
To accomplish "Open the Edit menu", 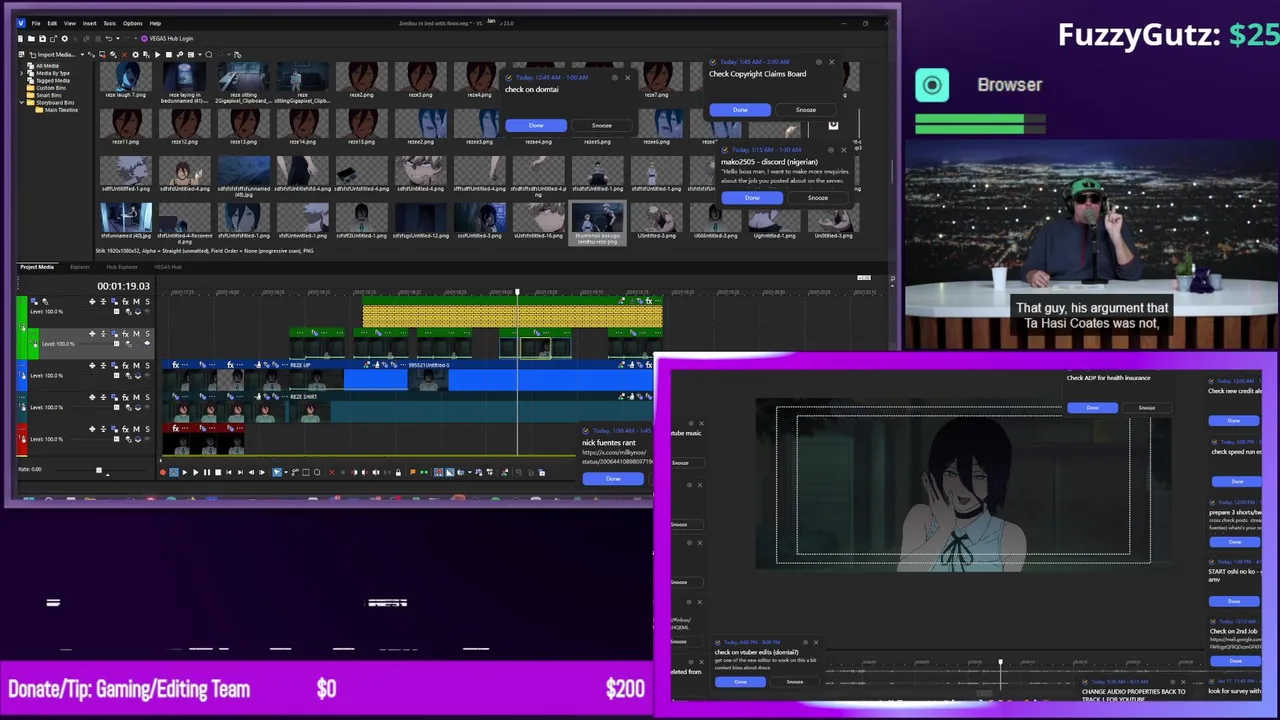I will tap(52, 23).
